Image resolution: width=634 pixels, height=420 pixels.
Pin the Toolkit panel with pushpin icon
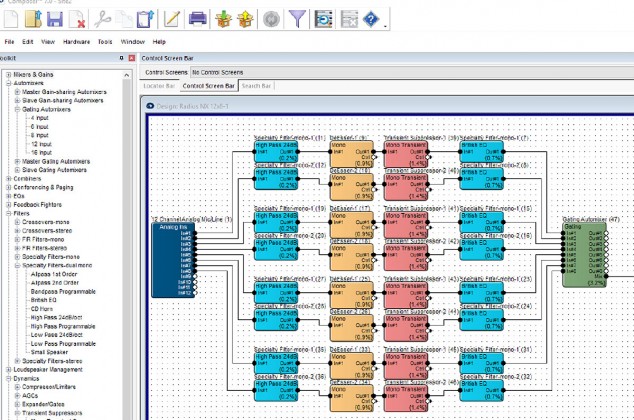(121, 60)
